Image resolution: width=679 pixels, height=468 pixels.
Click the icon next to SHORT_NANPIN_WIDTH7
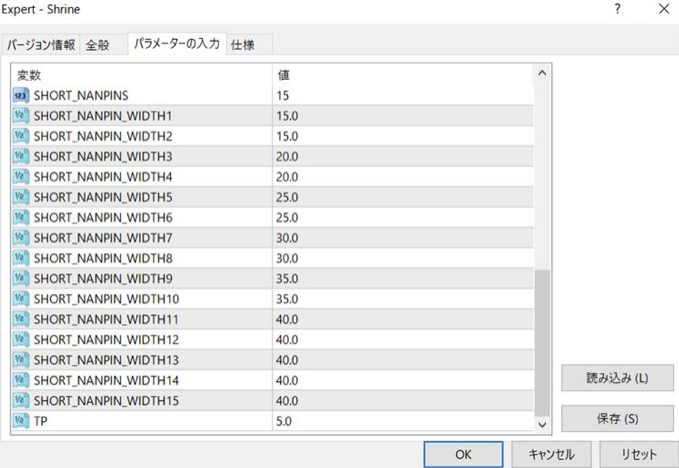tap(21, 238)
